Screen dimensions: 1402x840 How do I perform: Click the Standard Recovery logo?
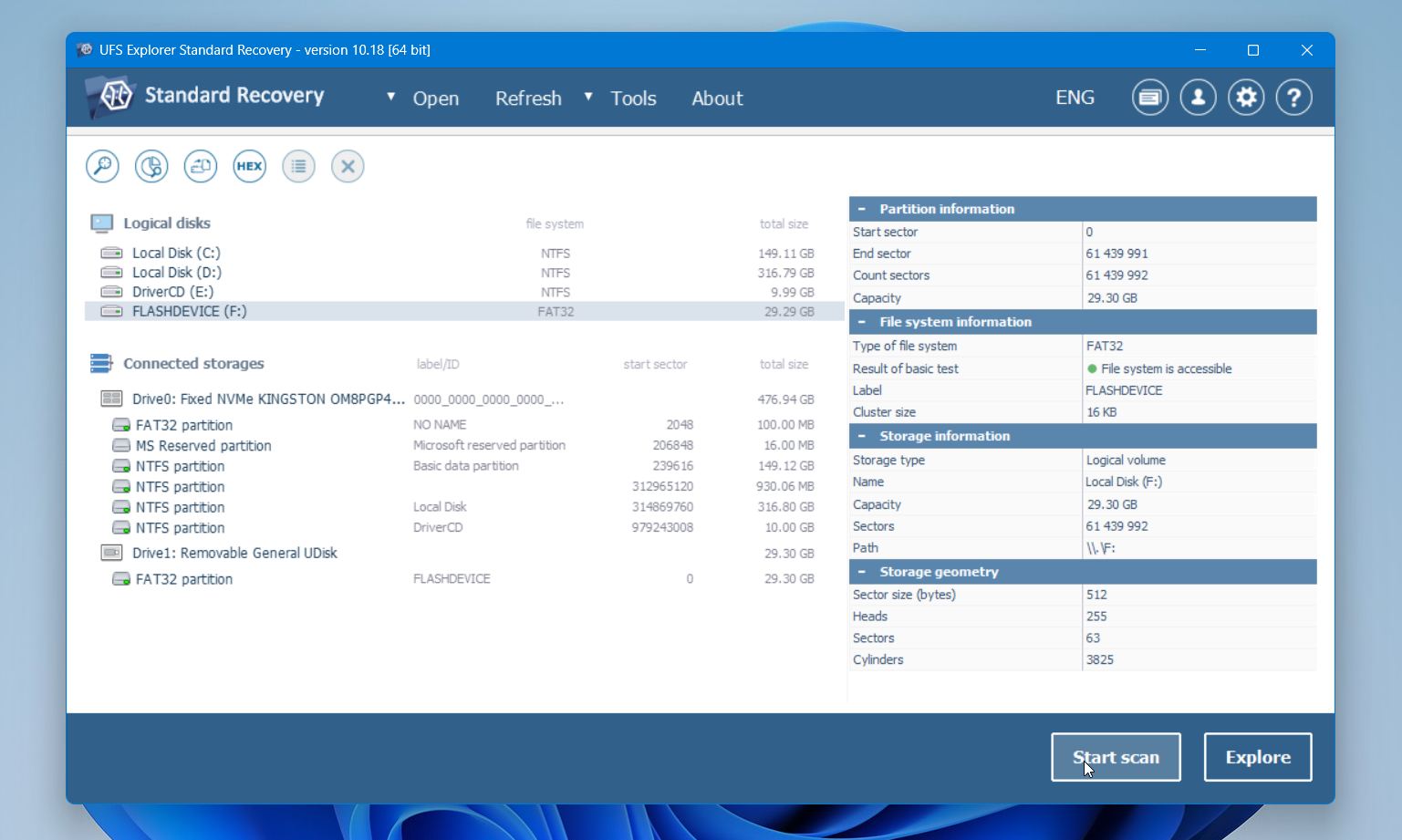(x=110, y=96)
